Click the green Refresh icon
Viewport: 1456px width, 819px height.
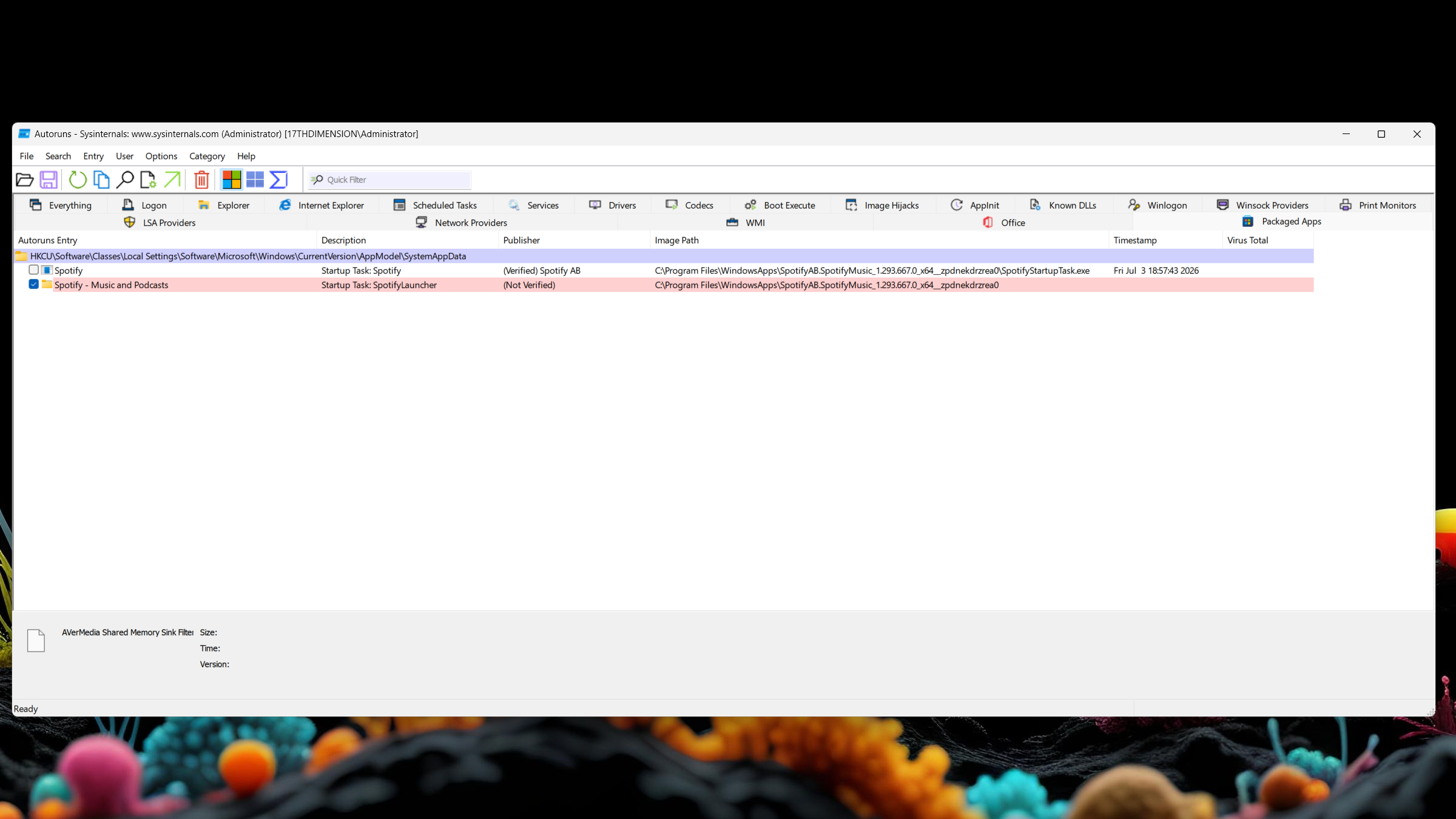78,180
